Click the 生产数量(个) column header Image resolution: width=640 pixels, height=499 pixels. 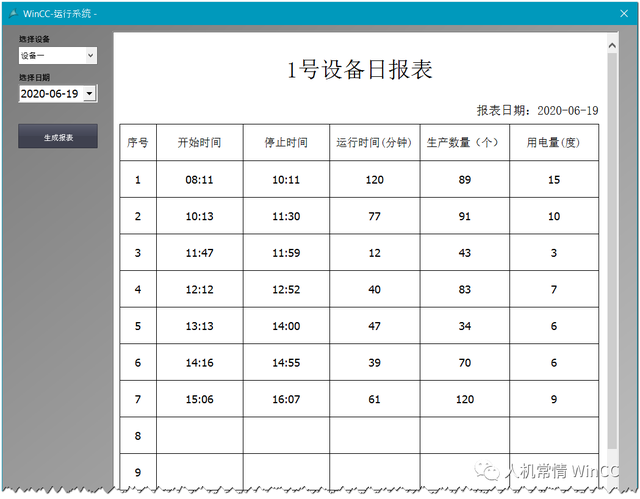click(464, 143)
